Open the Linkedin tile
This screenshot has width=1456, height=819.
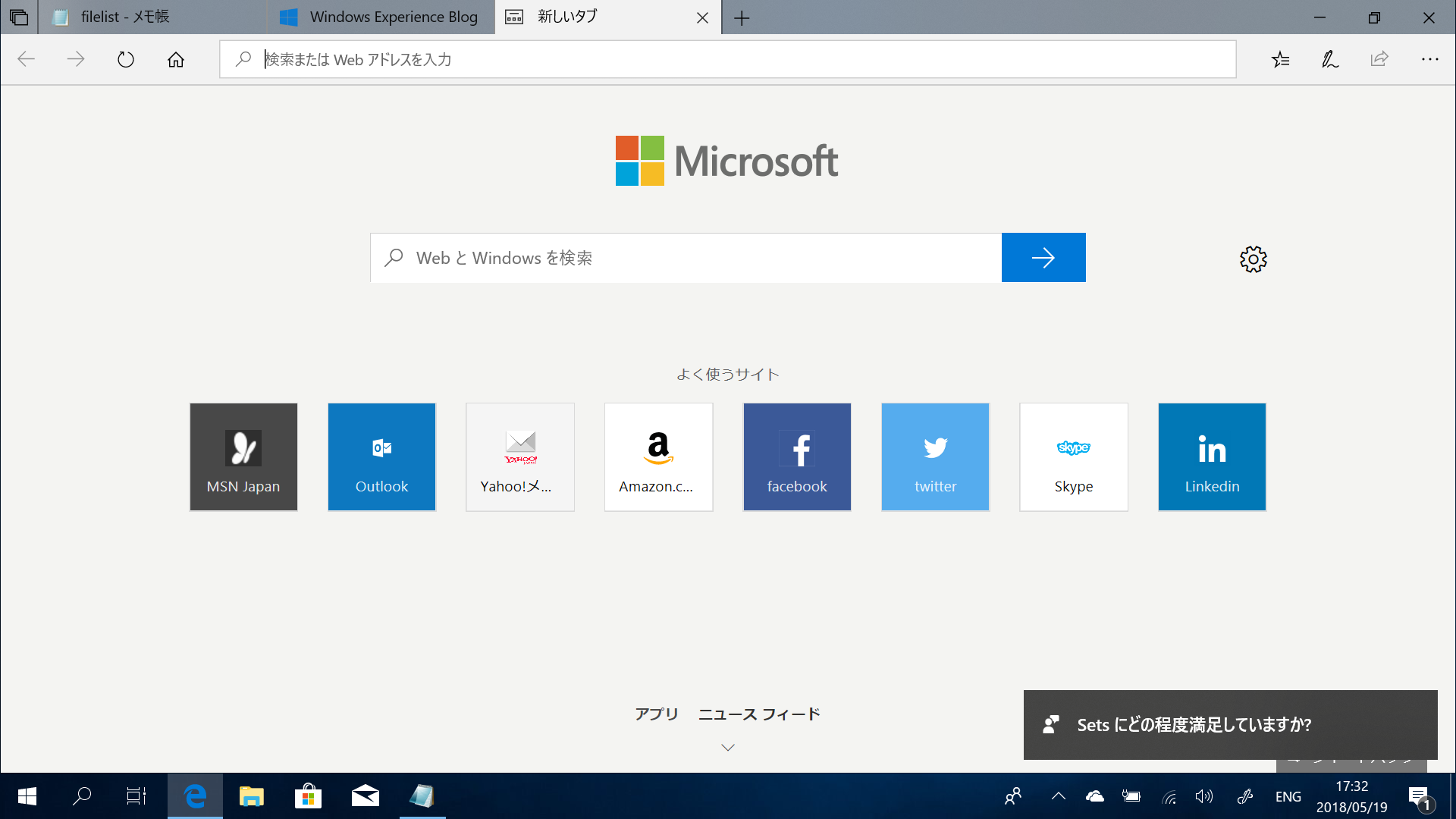tap(1212, 457)
